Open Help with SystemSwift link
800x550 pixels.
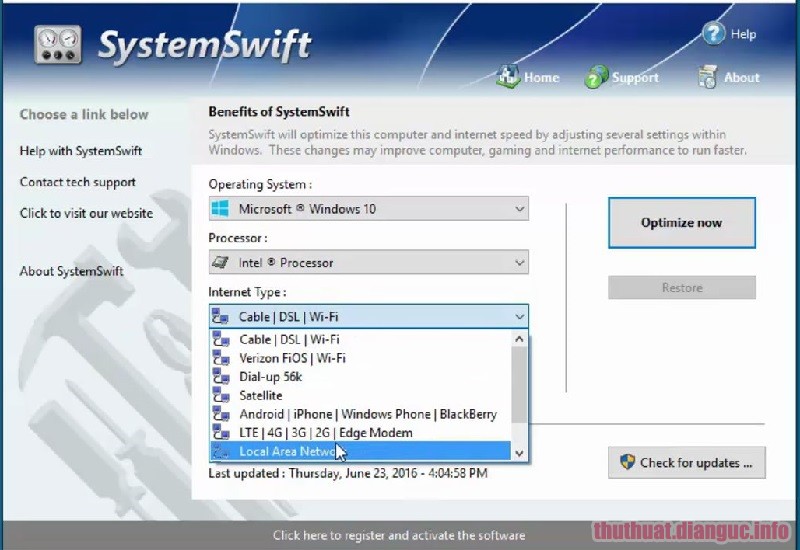point(81,151)
